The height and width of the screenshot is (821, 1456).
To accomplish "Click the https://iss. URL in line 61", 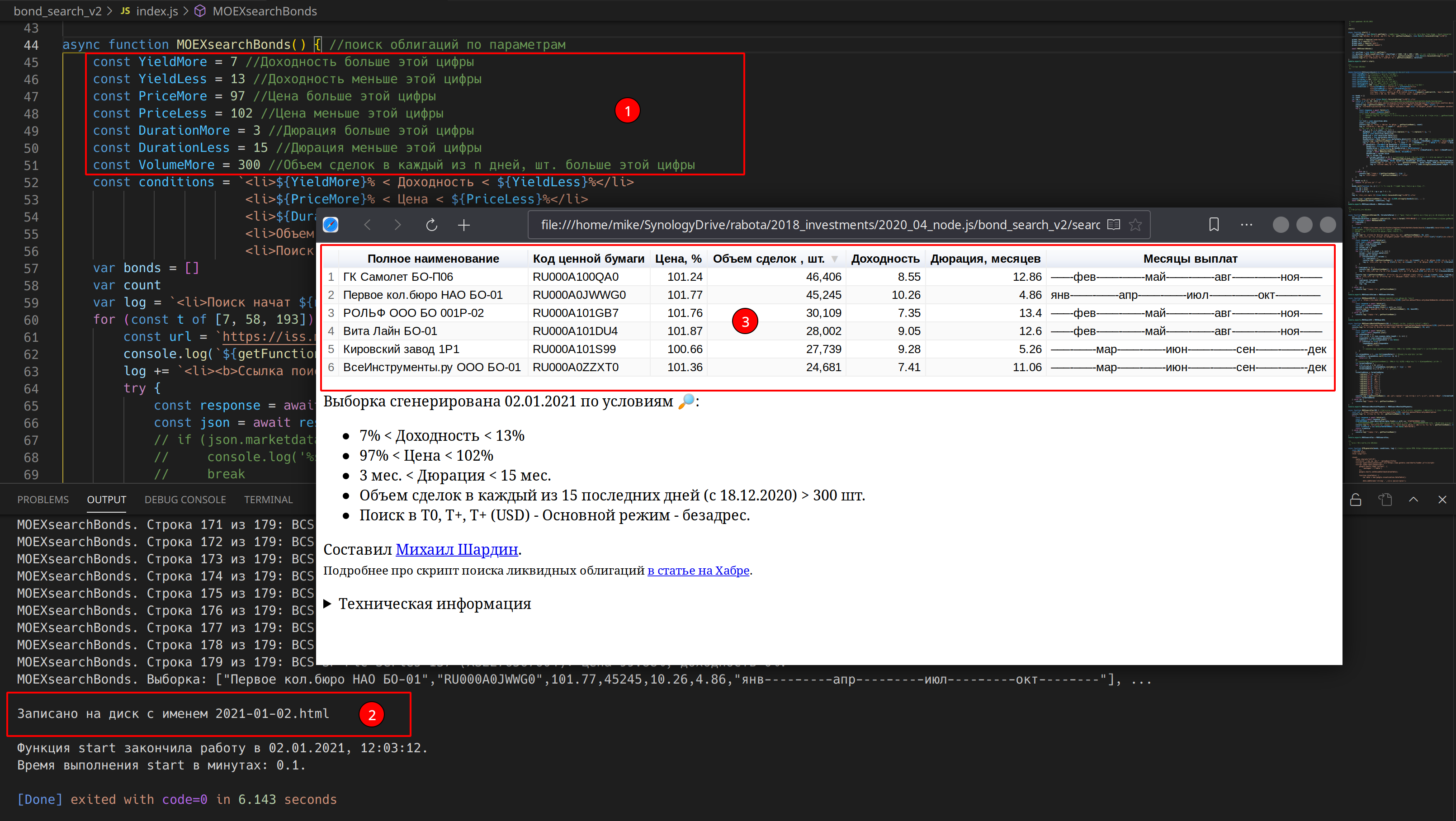I will 269,337.
